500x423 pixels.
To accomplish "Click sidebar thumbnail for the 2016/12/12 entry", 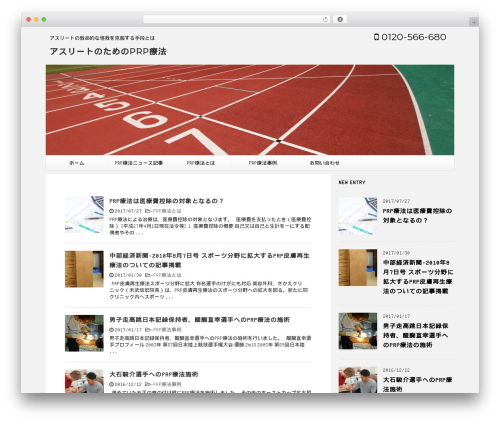I will [x=358, y=380].
